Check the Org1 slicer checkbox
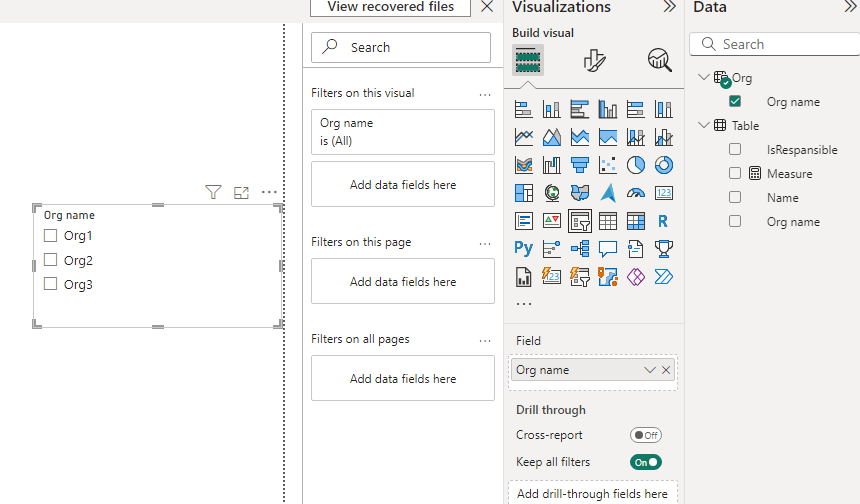Screen dimensions: 860x504 50,235
